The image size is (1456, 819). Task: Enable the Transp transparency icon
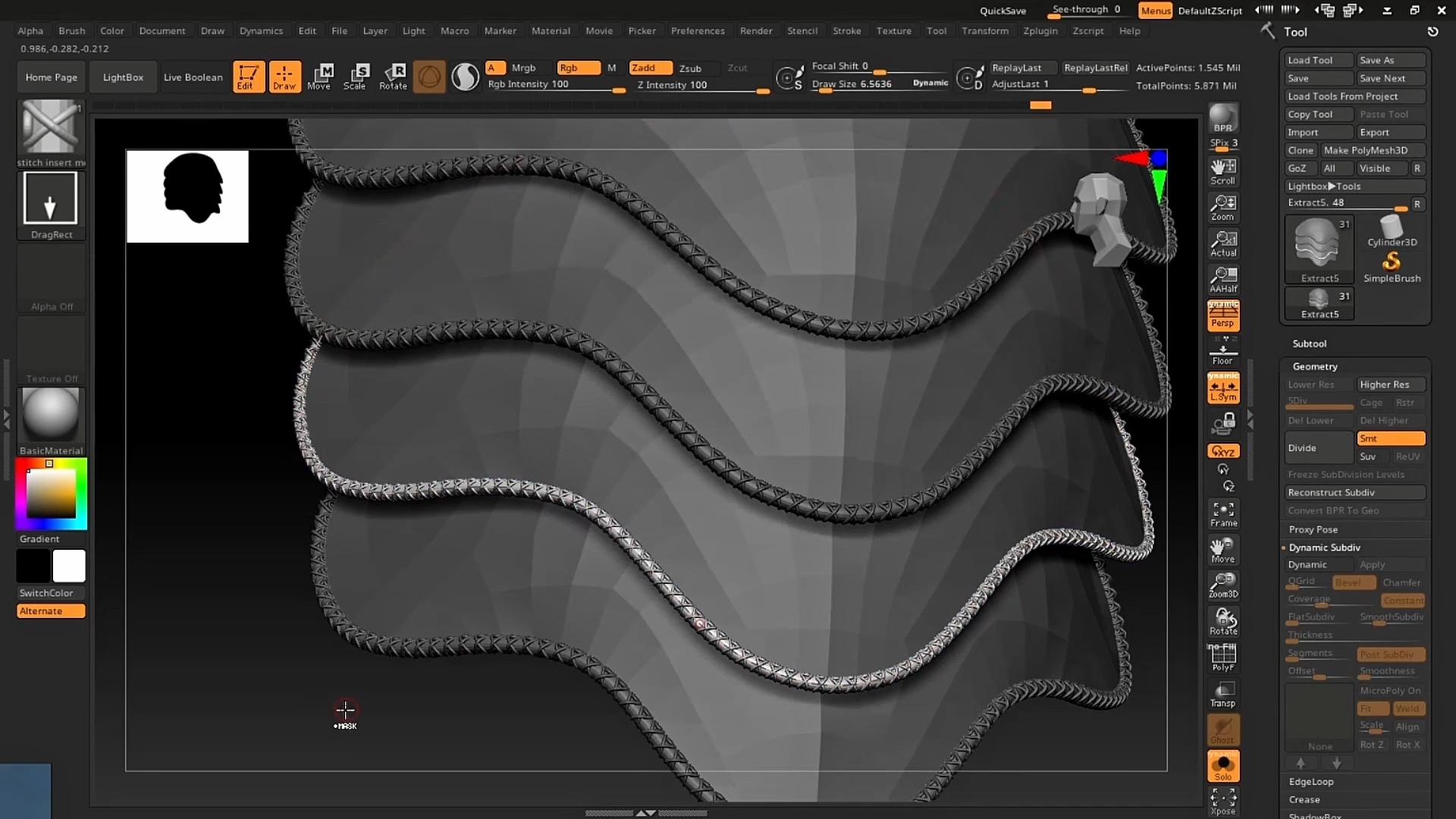pos(1223,695)
